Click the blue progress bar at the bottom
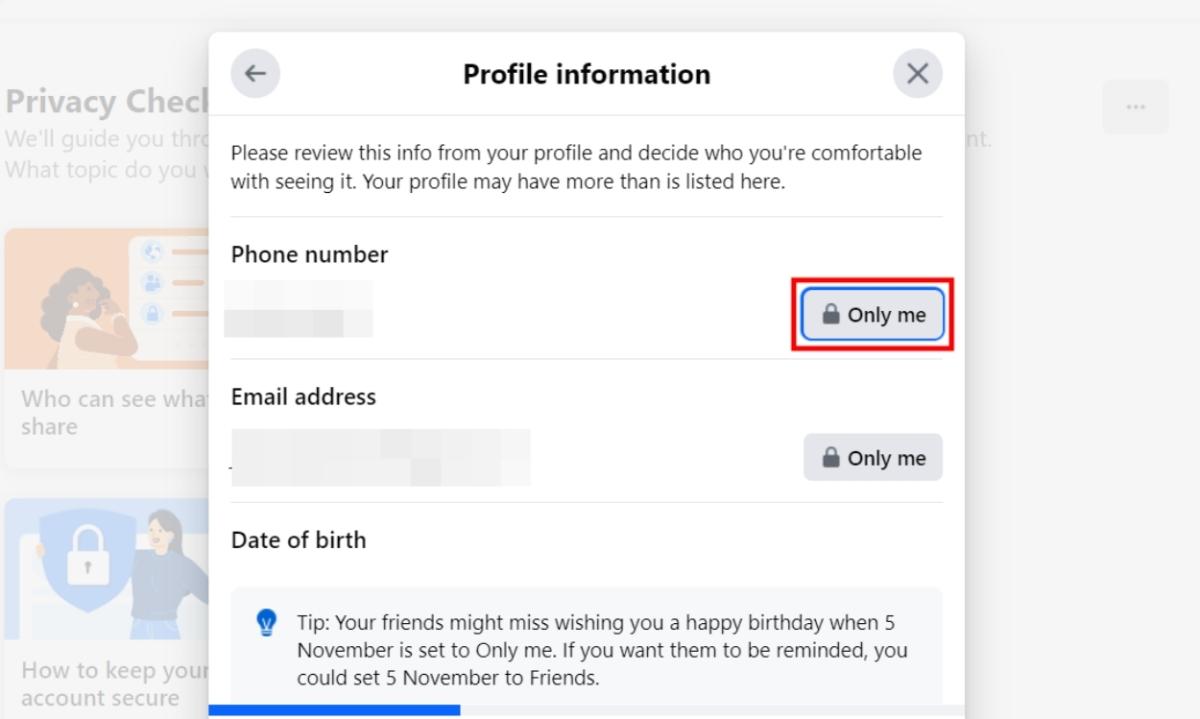1200x719 pixels. (335, 714)
